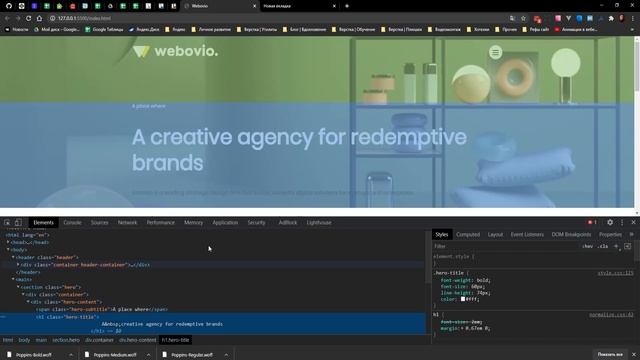Click the site info icon in address bar

pos(52,18)
